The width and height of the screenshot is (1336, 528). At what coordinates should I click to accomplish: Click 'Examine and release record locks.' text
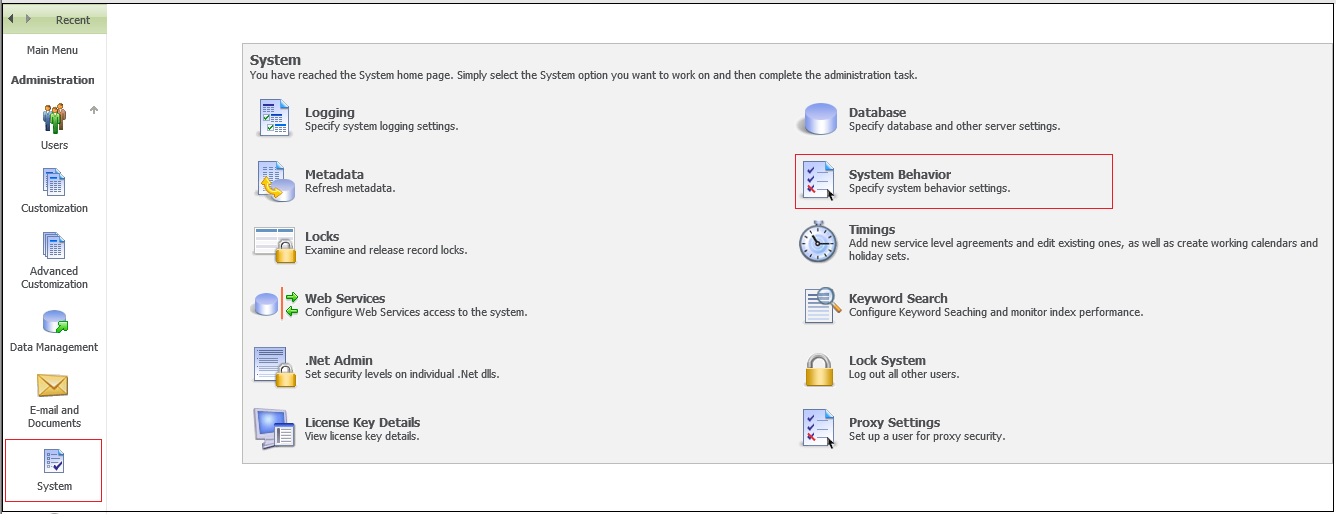[x=386, y=250]
